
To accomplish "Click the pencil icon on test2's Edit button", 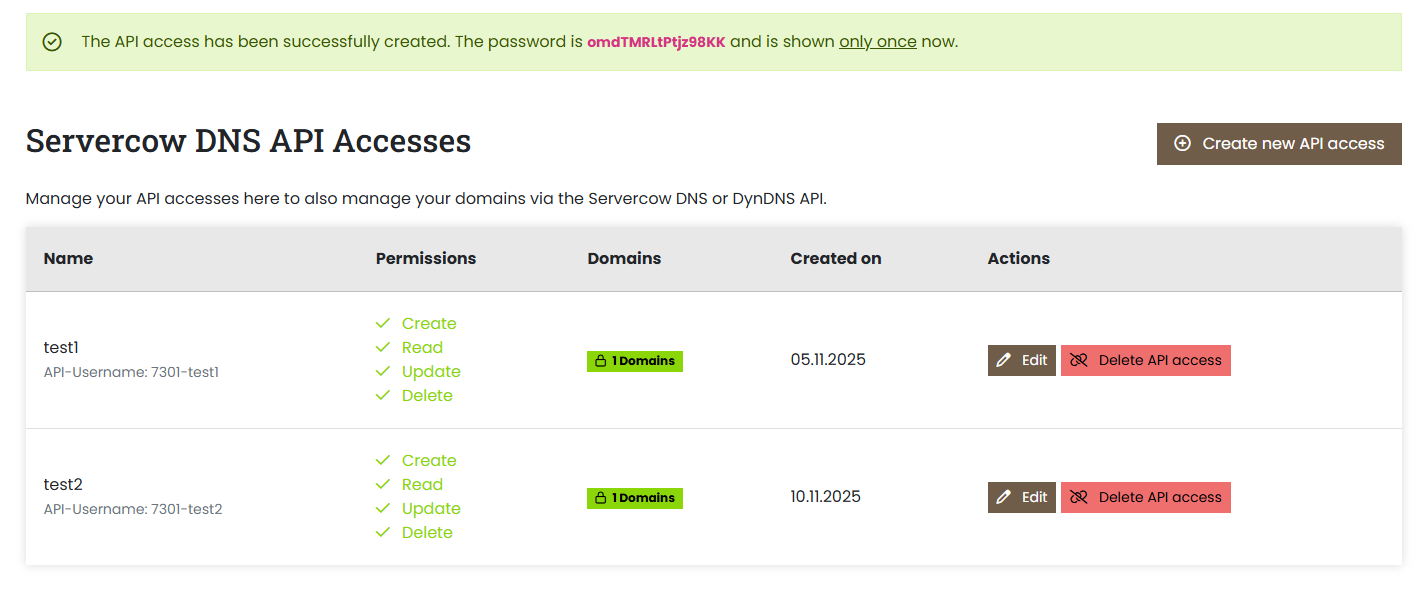I will coord(1005,497).
